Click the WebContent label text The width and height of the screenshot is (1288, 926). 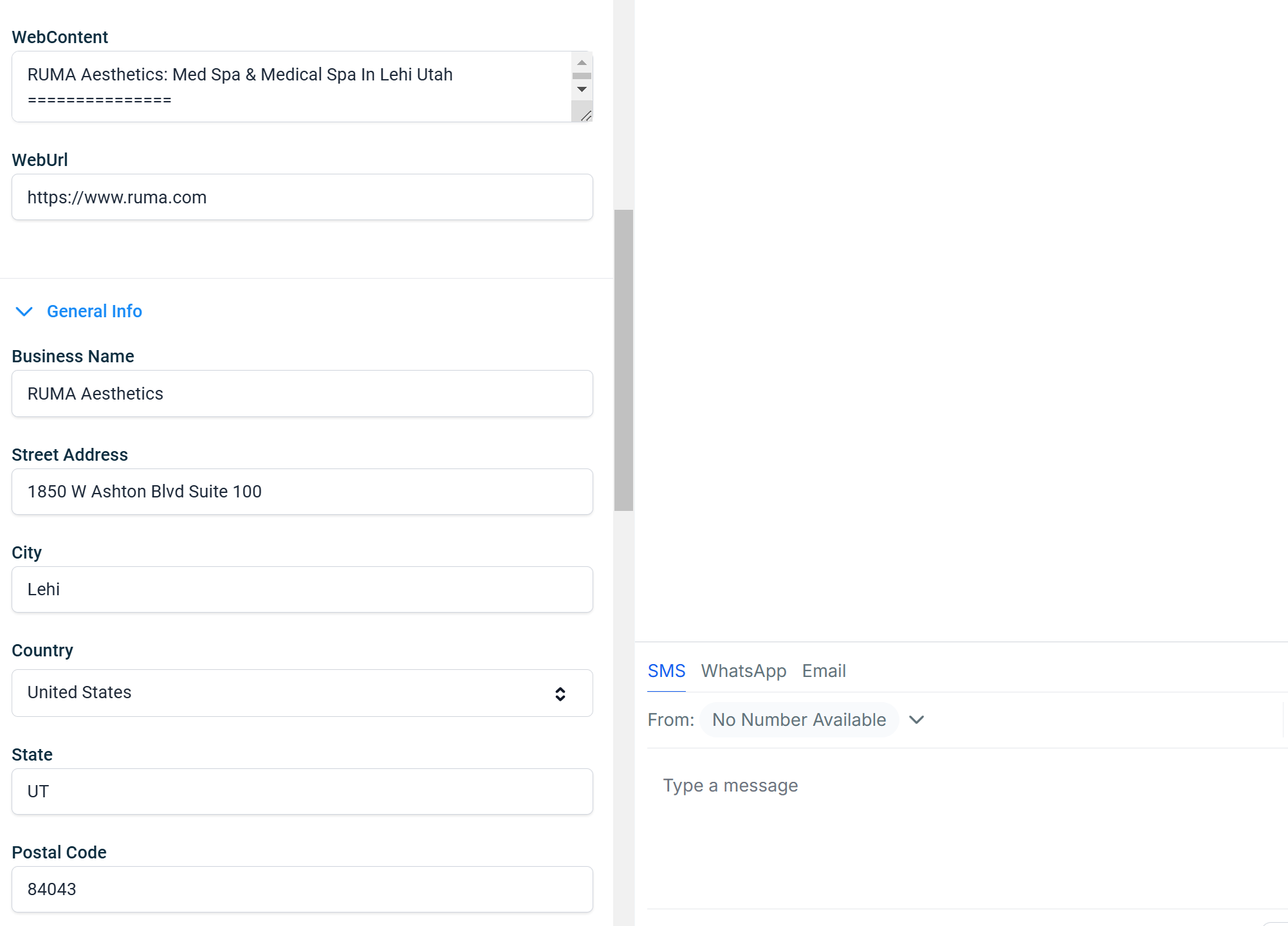pos(60,37)
